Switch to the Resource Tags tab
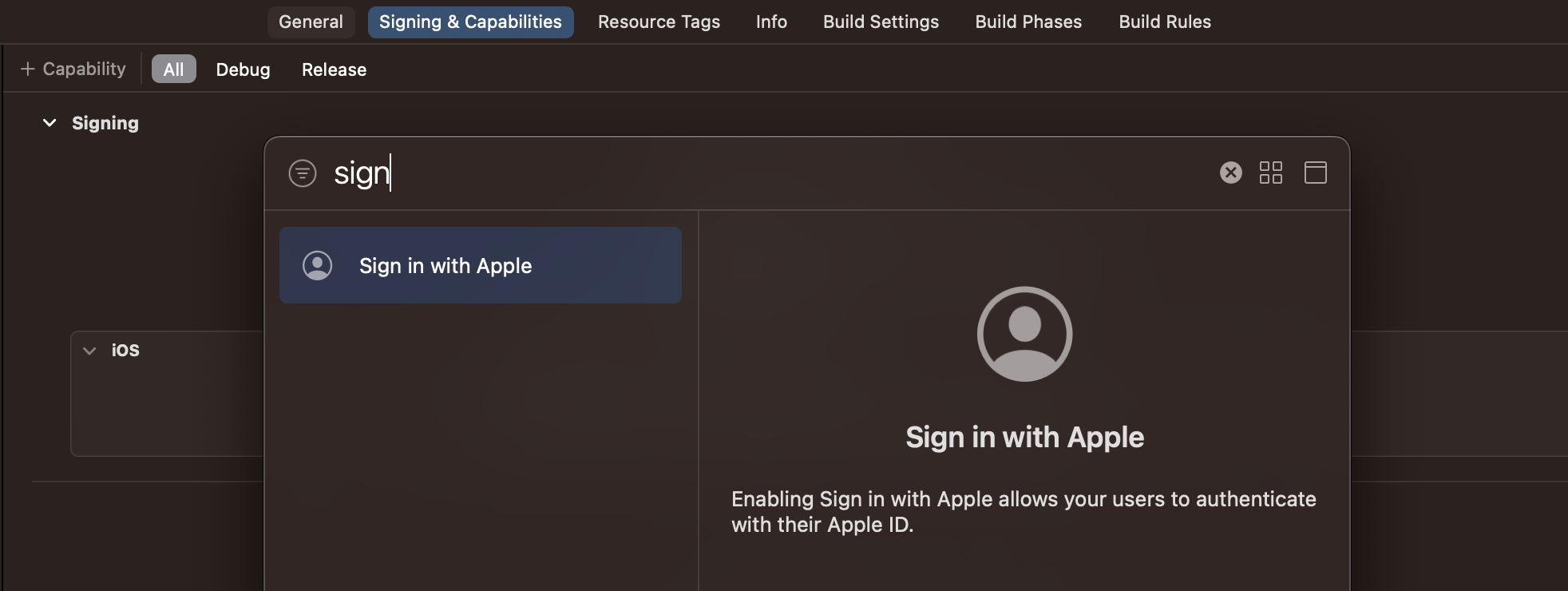Screen dimensions: 1568x591 [x=659, y=22]
